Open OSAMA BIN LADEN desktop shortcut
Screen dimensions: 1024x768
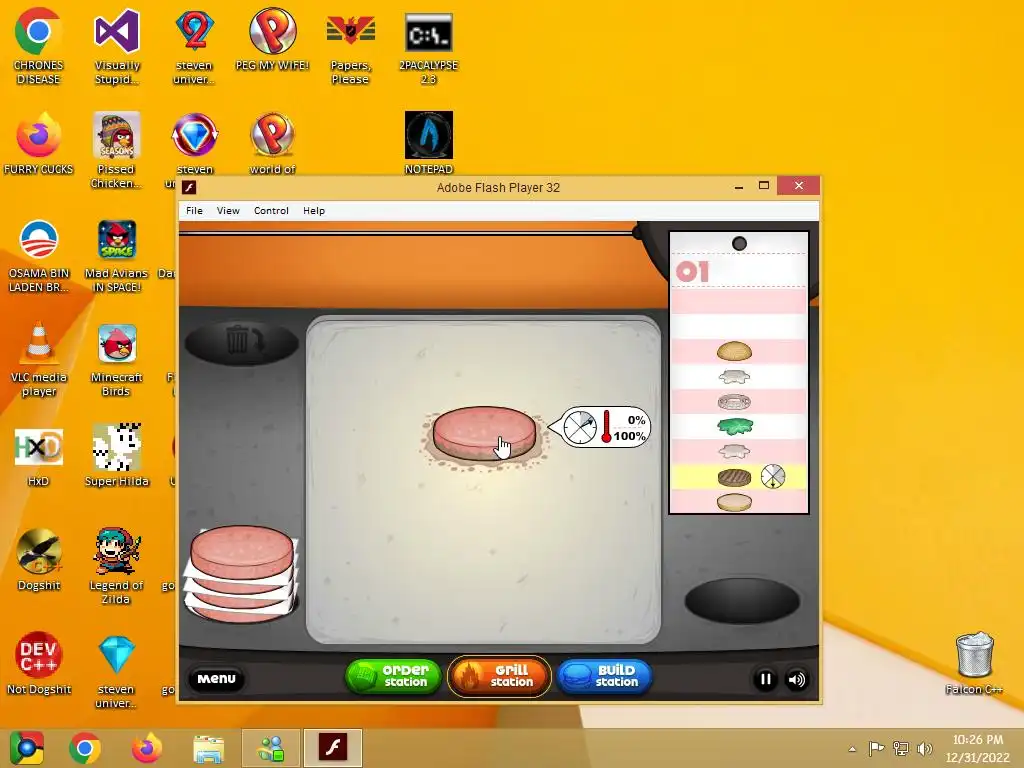pos(39,254)
